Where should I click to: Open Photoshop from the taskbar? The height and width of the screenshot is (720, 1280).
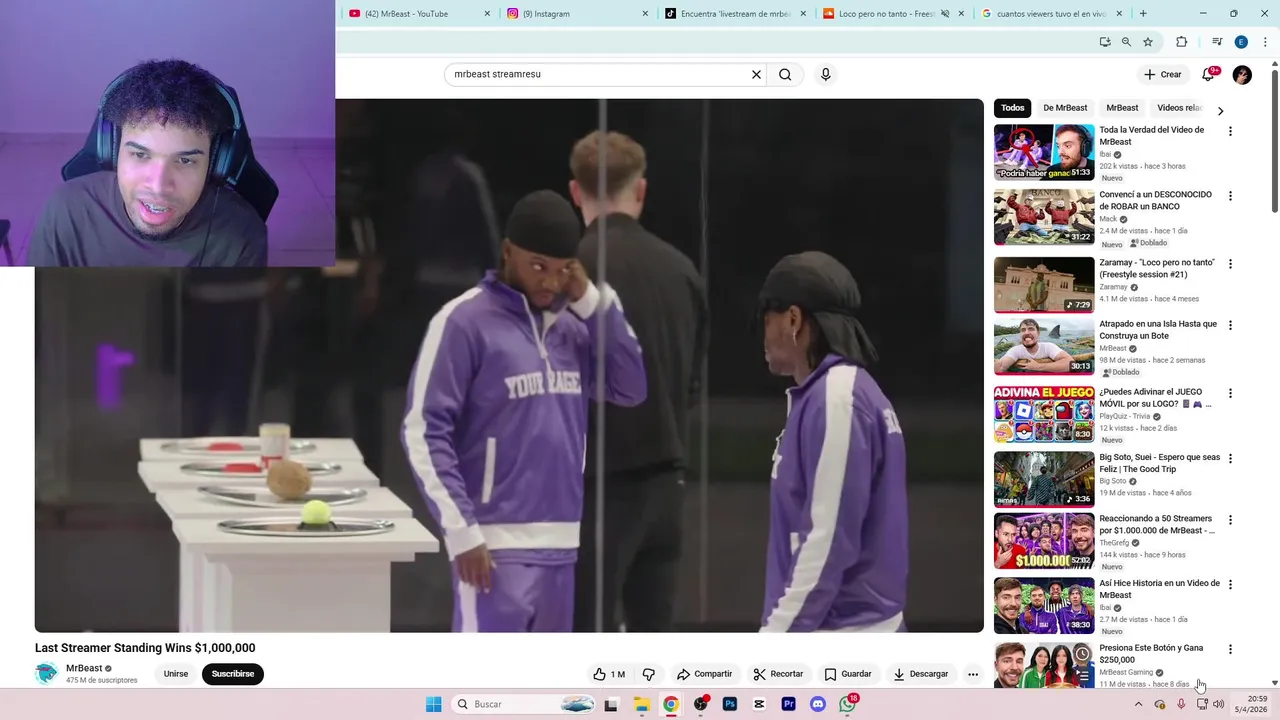coord(730,704)
